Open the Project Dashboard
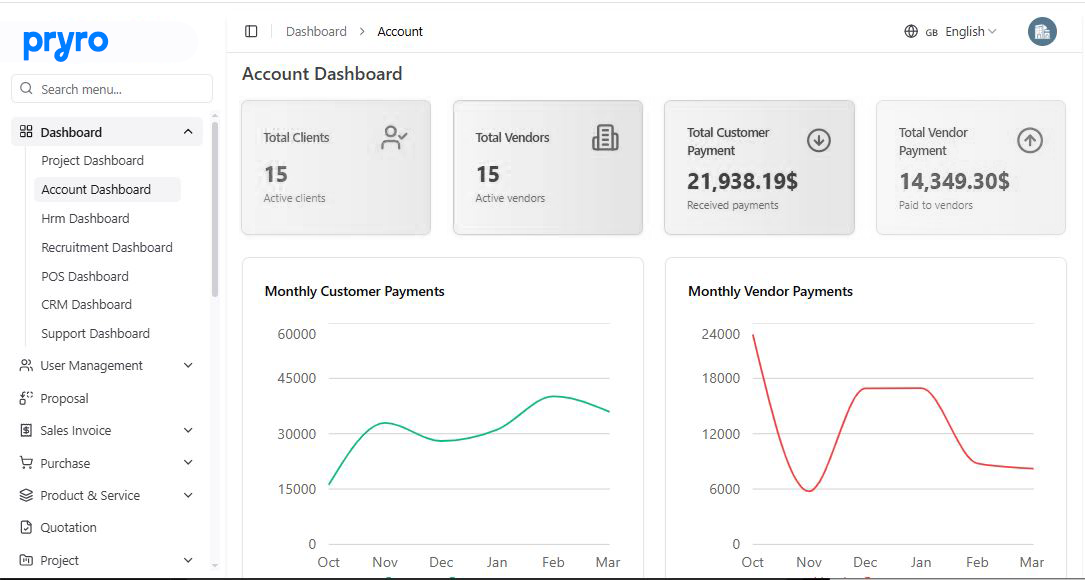This screenshot has height=580, width=1085. pos(92,161)
